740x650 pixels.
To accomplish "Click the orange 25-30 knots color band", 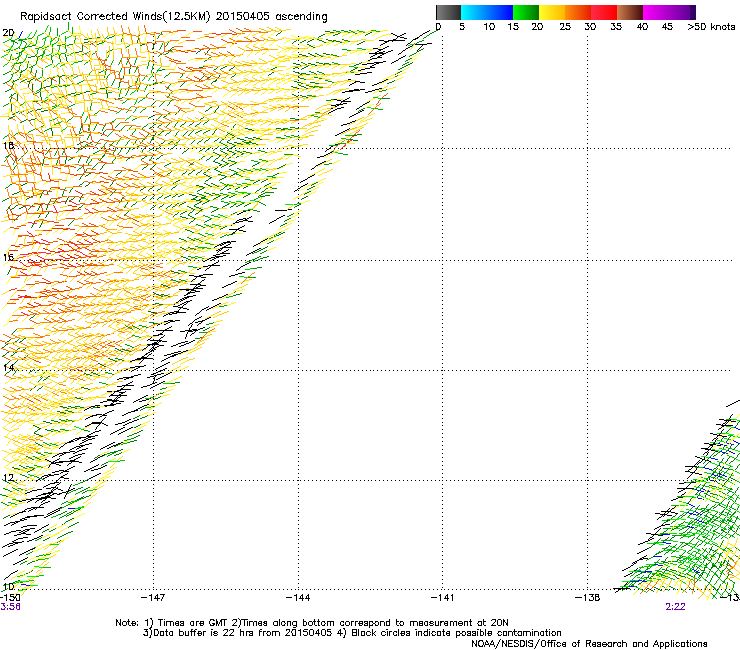I will (578, 12).
